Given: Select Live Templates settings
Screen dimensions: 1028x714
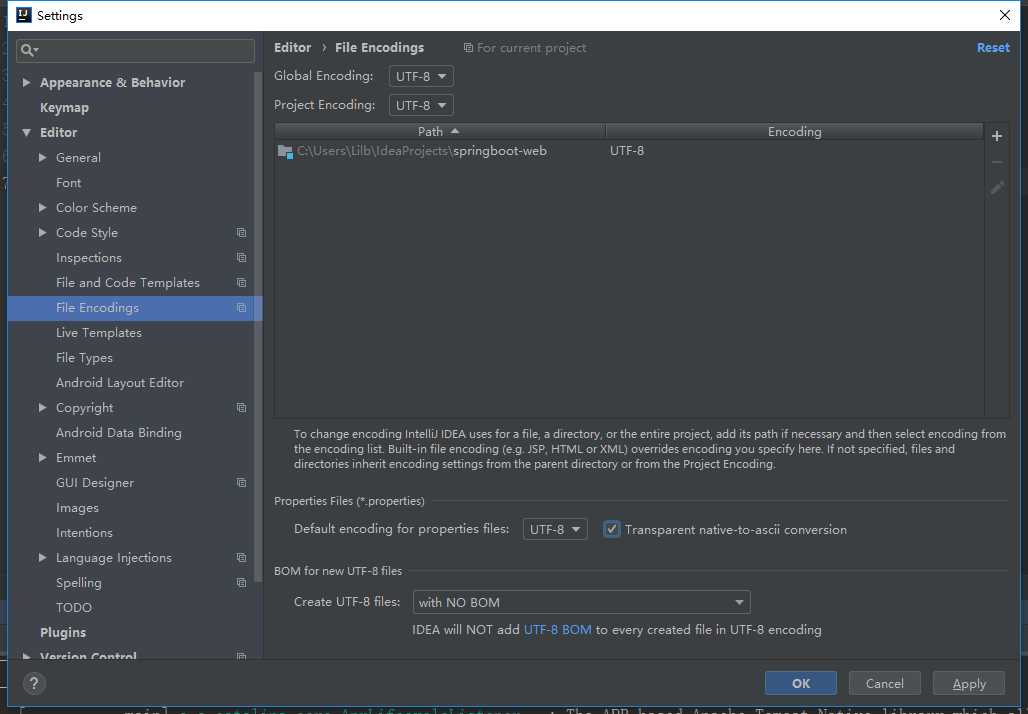Looking at the screenshot, I should click(99, 332).
